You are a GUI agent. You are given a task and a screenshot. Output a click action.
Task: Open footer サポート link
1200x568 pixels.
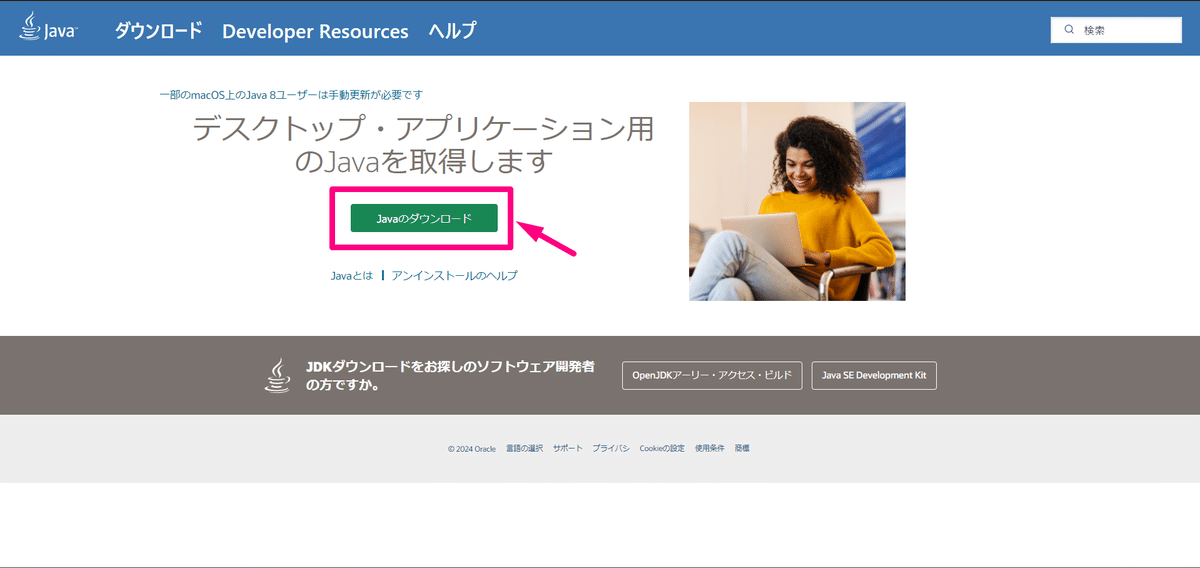tap(567, 448)
